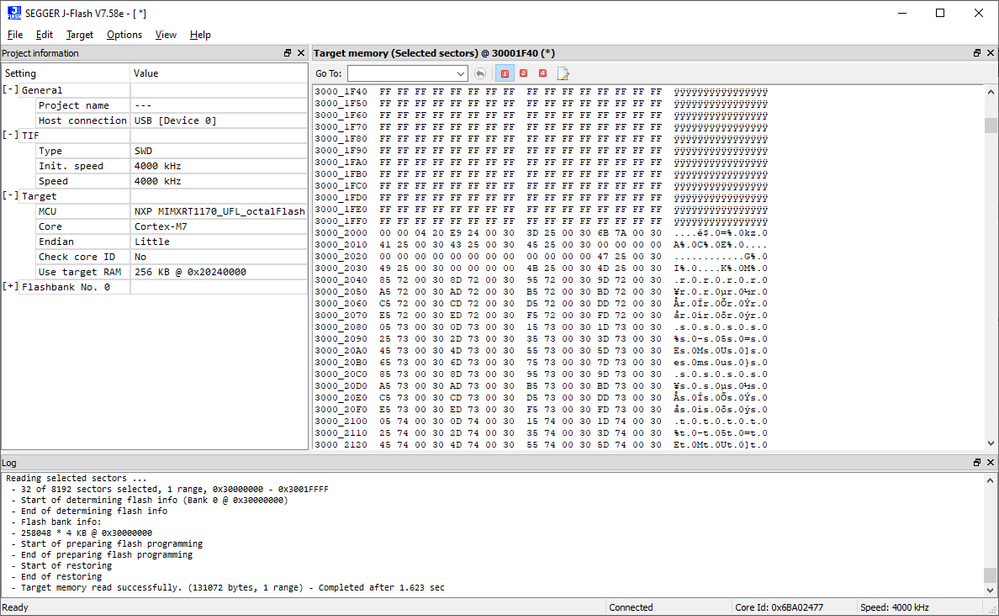999x616 pixels.
Task: Click the Speed: 4000 kHz status bar entry
Action: tap(895, 608)
